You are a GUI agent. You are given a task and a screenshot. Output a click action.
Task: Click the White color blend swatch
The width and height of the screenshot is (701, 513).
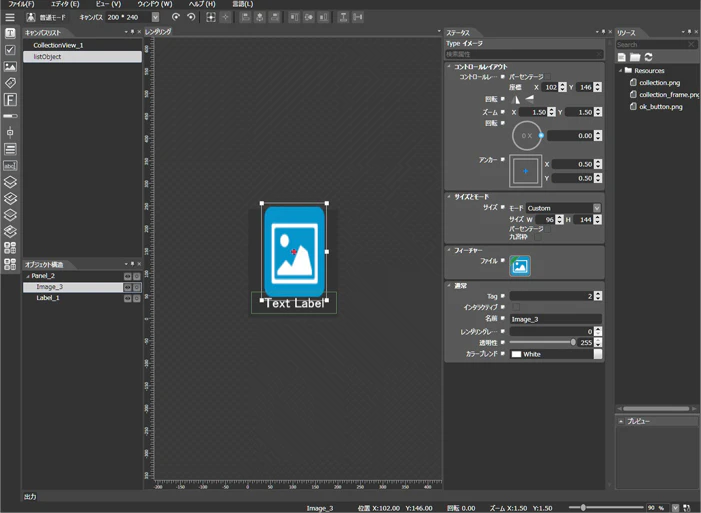(x=516, y=354)
